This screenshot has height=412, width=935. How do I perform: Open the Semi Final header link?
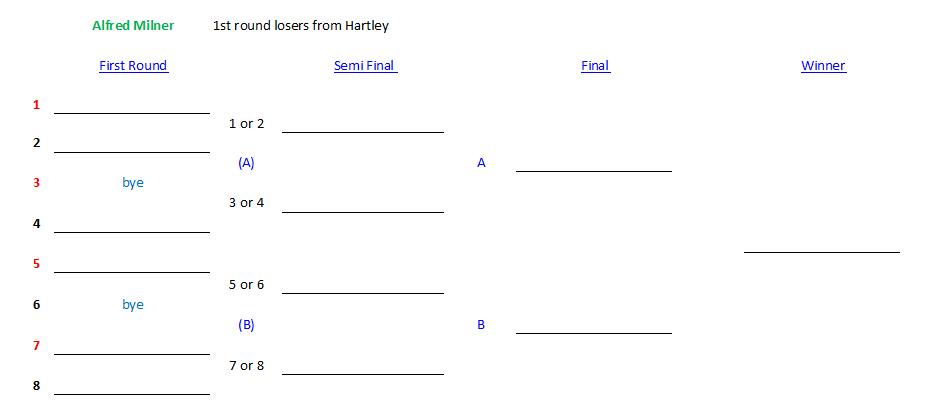tap(364, 66)
